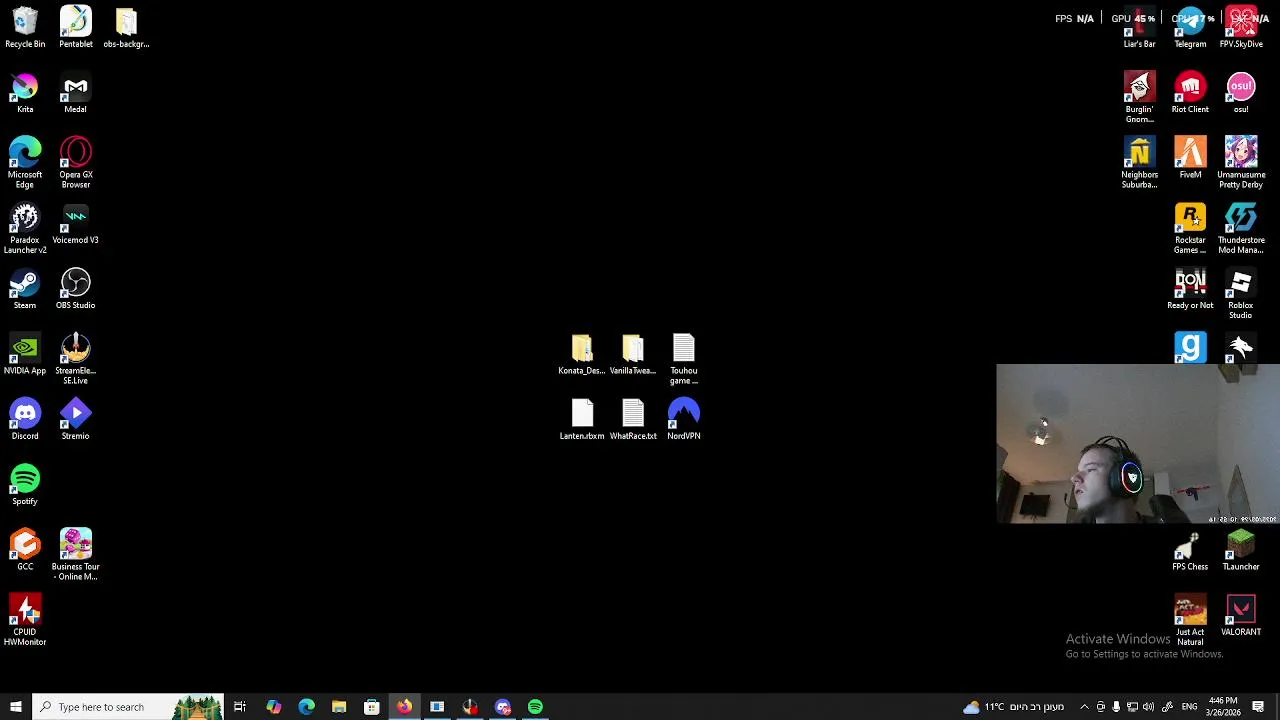This screenshot has height=720, width=1280.
Task: Switch to Firefox in the taskbar
Action: 404,707
